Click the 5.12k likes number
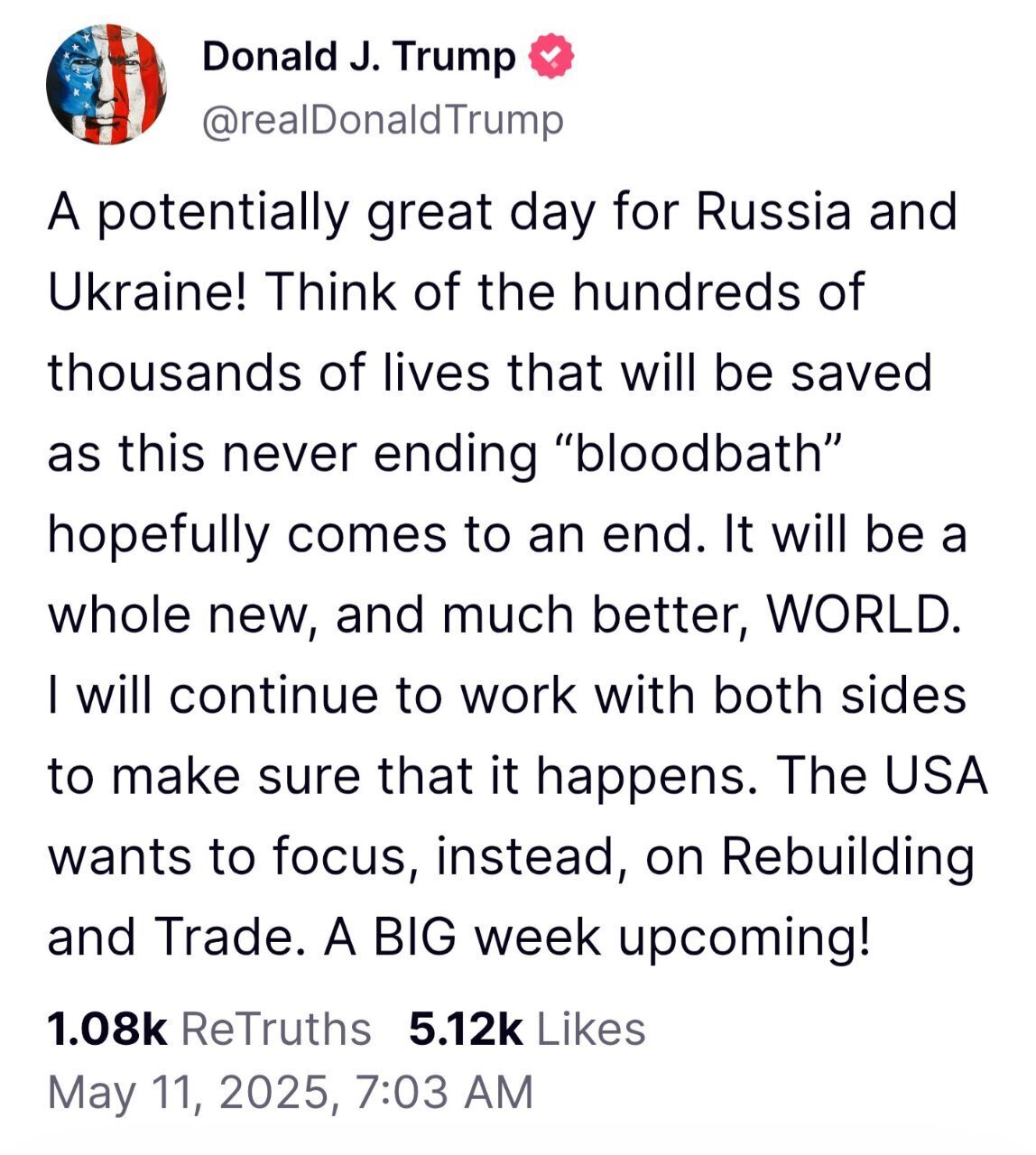1036x1155 pixels. pyautogui.click(x=466, y=1029)
